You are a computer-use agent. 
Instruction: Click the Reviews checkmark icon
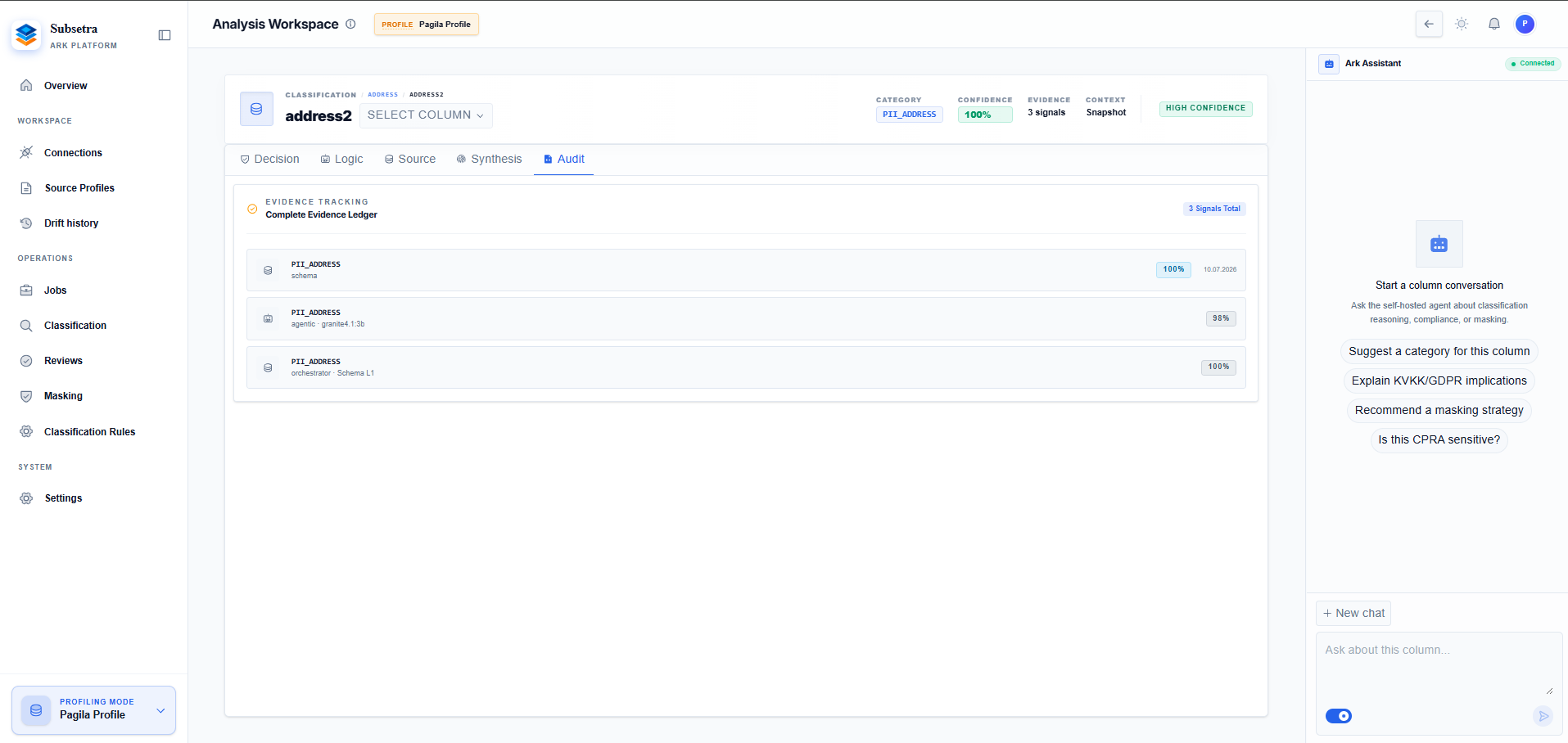click(26, 360)
